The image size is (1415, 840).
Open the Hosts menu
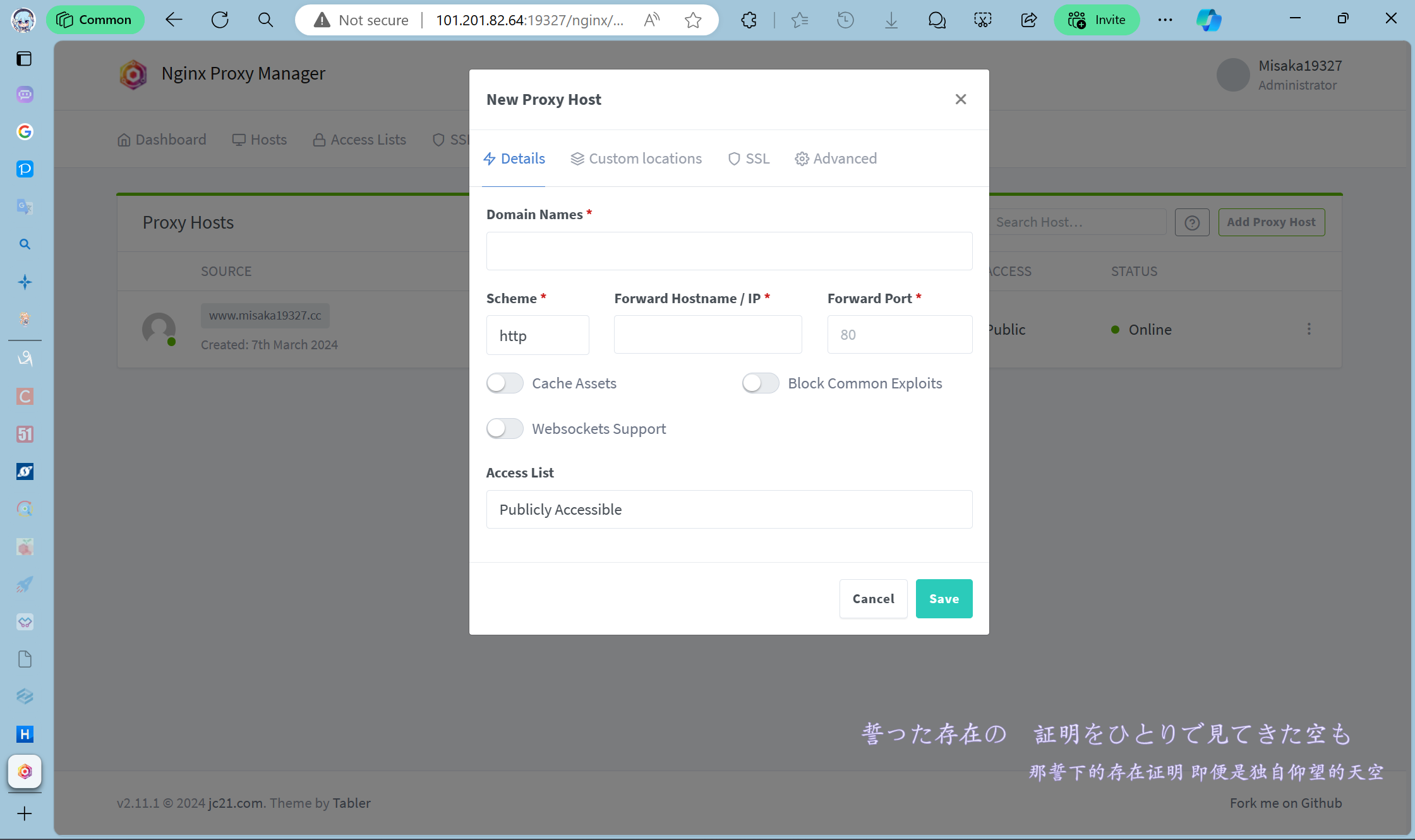tap(260, 140)
